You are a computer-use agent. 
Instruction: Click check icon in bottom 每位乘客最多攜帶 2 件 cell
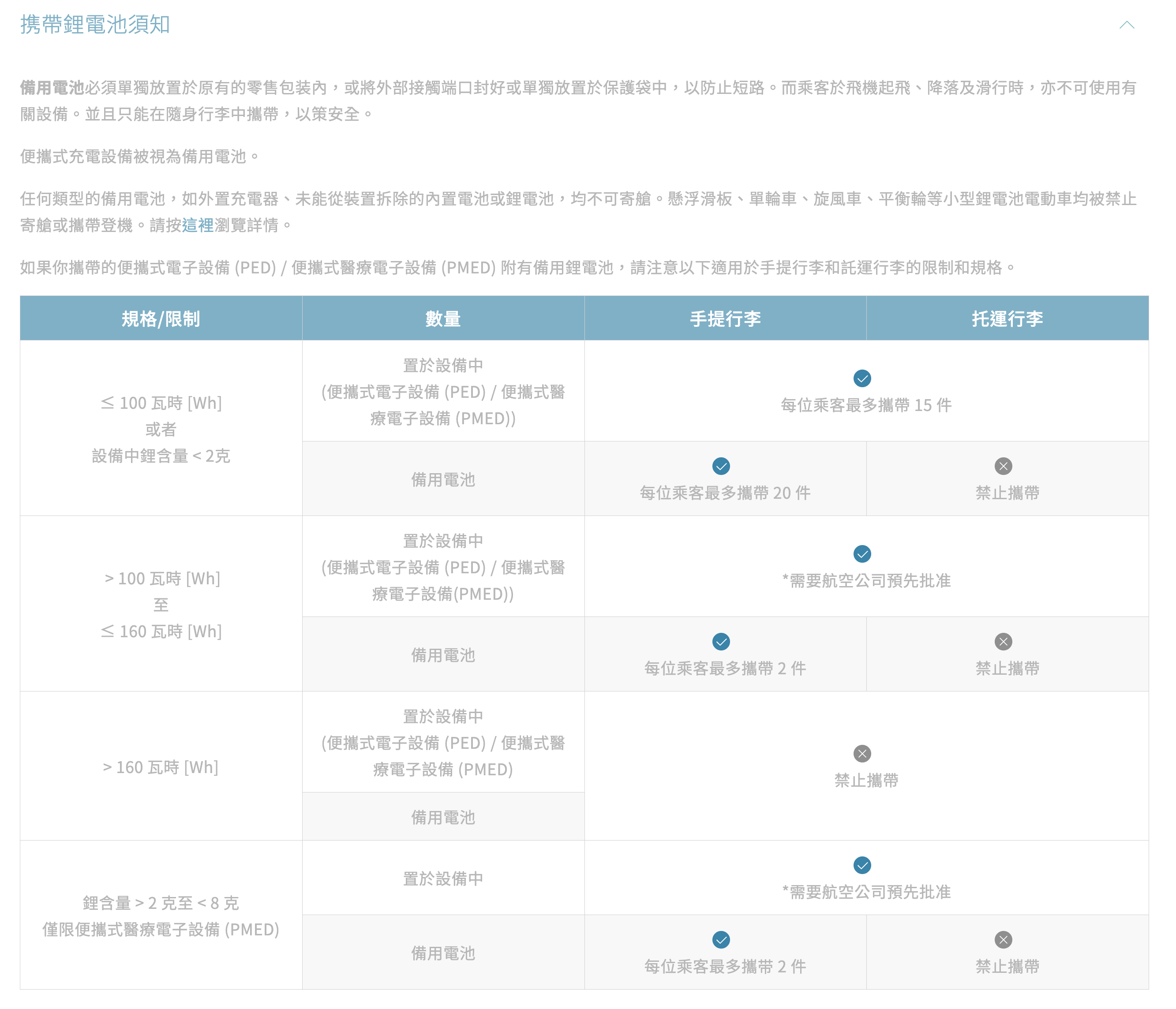(721, 939)
